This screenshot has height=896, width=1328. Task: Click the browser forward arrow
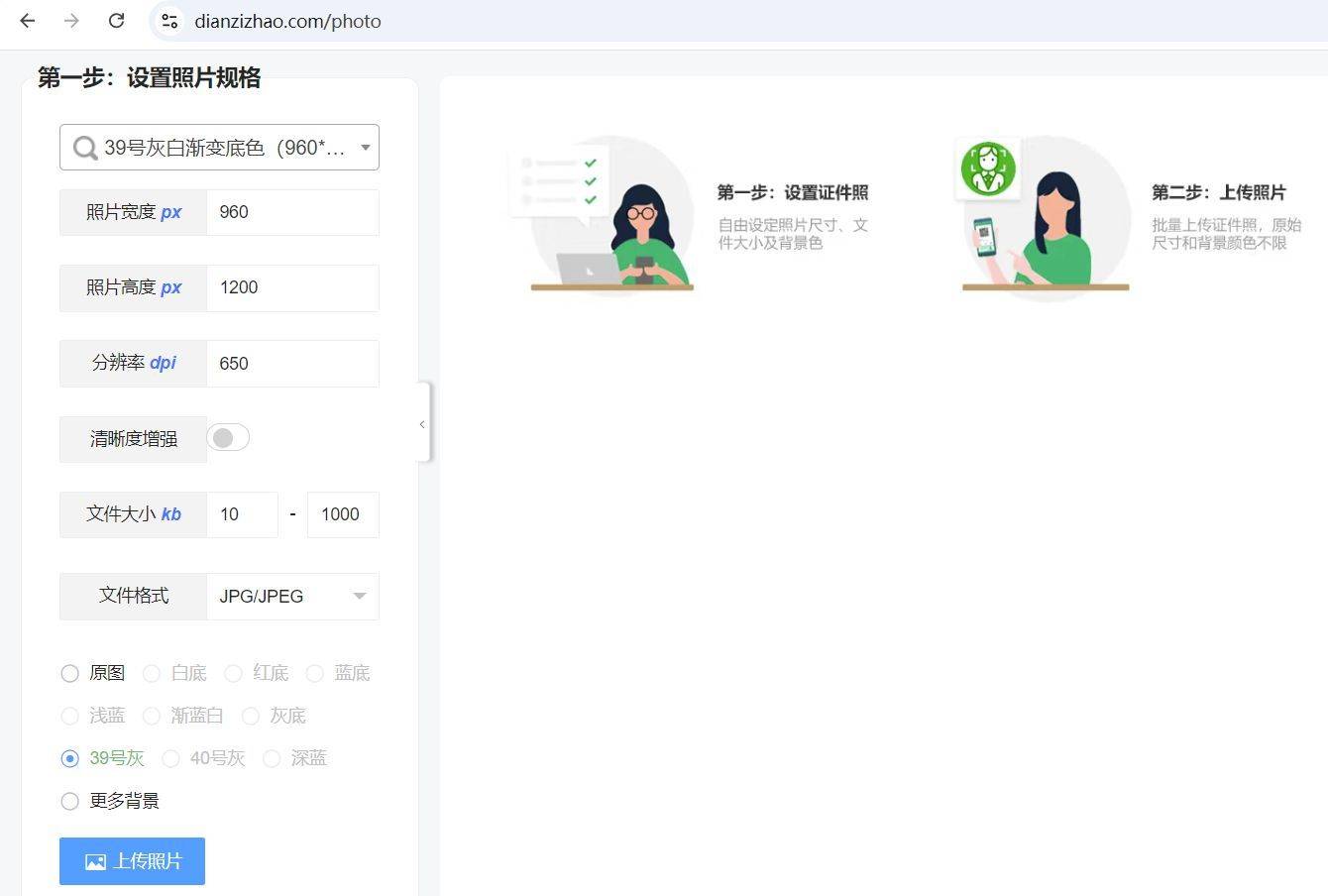point(71,21)
